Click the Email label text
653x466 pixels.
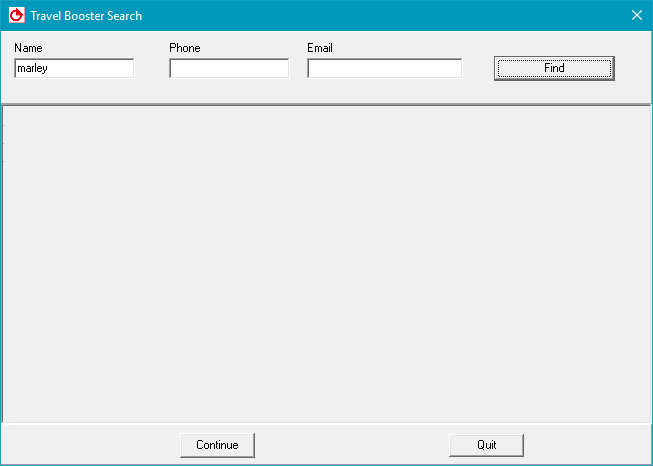[x=320, y=48]
